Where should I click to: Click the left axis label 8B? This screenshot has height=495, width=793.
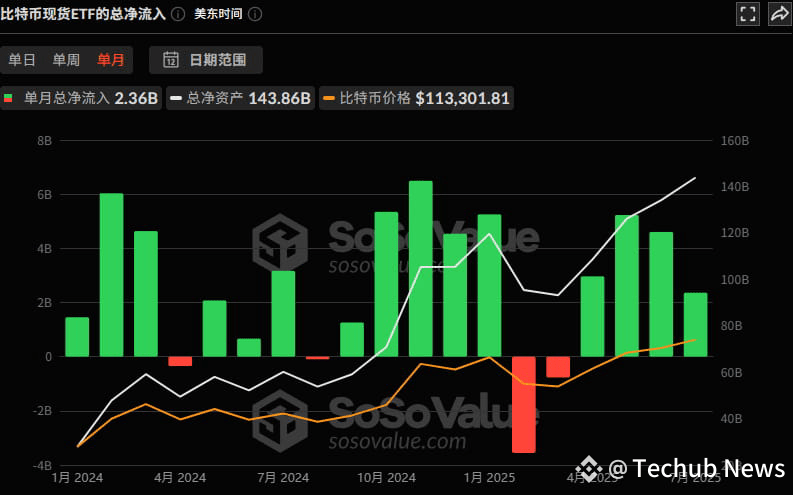click(45, 141)
